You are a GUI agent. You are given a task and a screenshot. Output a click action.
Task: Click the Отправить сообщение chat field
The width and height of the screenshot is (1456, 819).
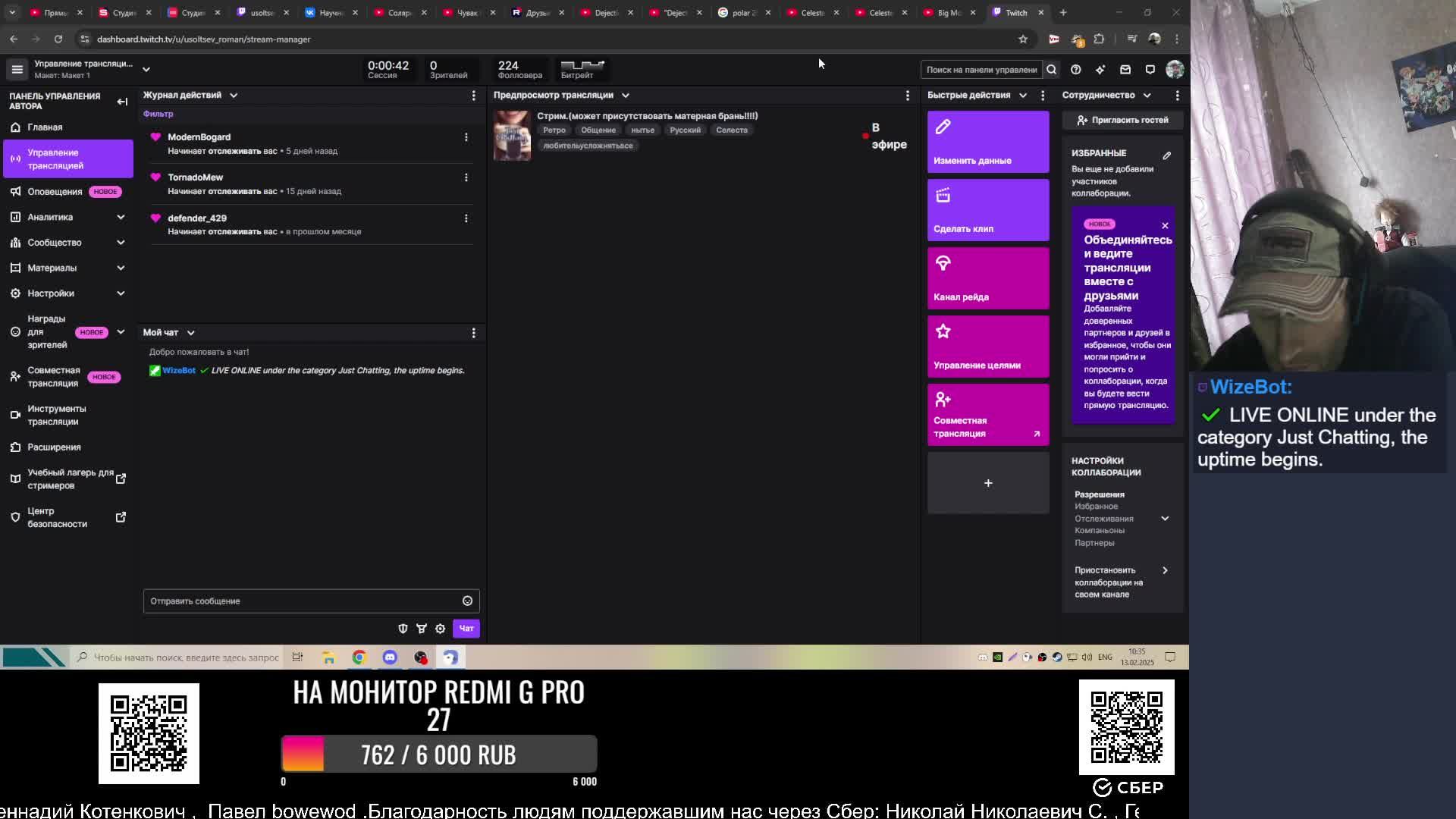click(302, 601)
